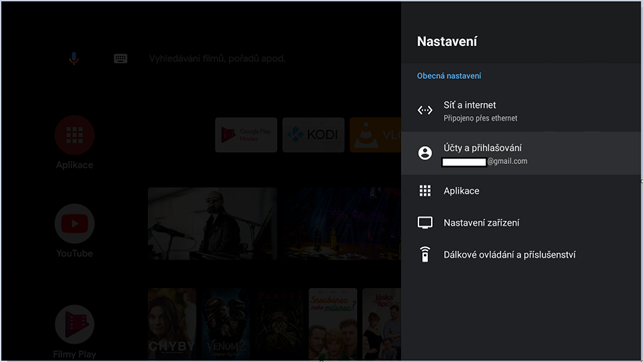643x362 pixels.
Task: Open Síť a internet settings
Action: (521, 111)
